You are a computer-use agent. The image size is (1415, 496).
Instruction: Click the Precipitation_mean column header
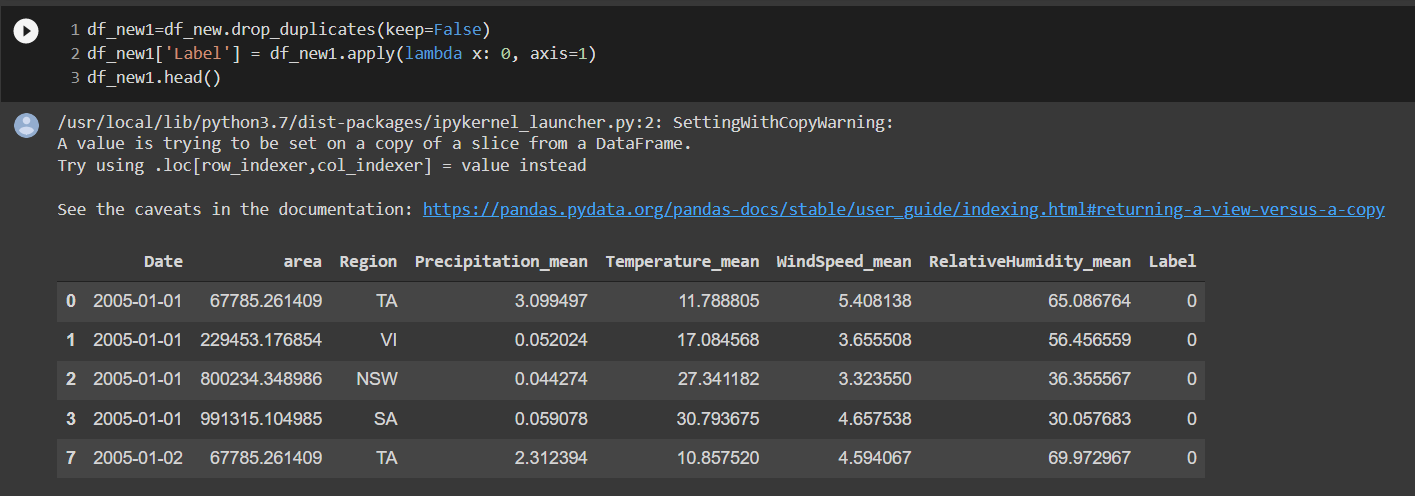pos(501,262)
